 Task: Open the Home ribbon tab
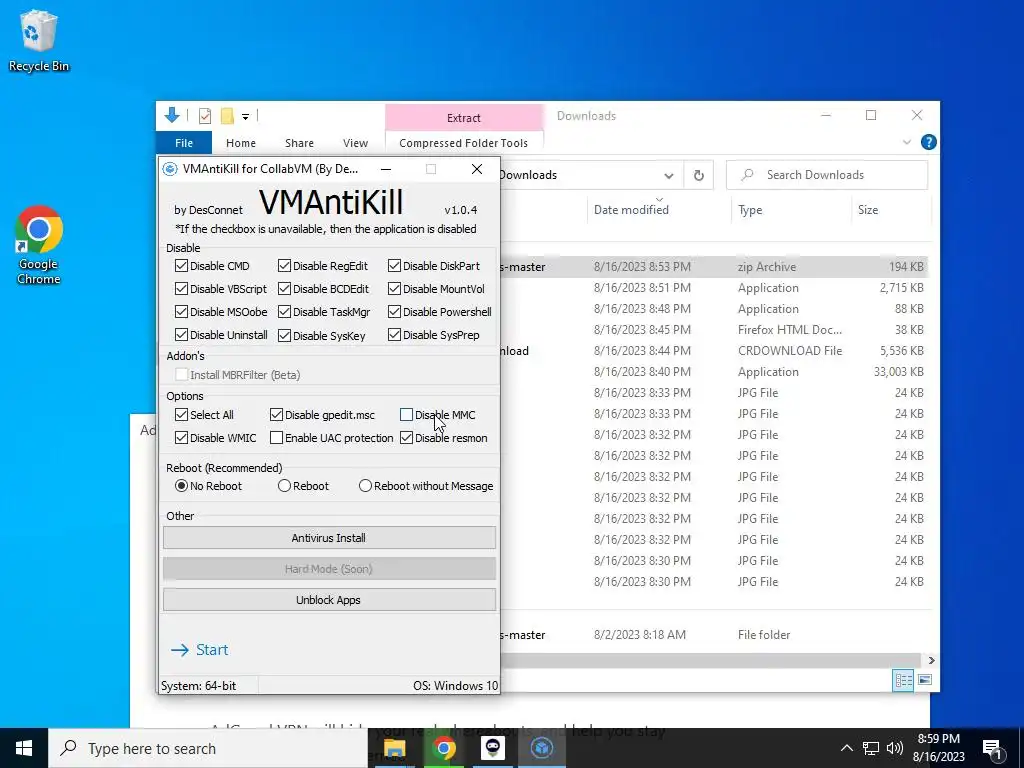pyautogui.click(x=241, y=143)
